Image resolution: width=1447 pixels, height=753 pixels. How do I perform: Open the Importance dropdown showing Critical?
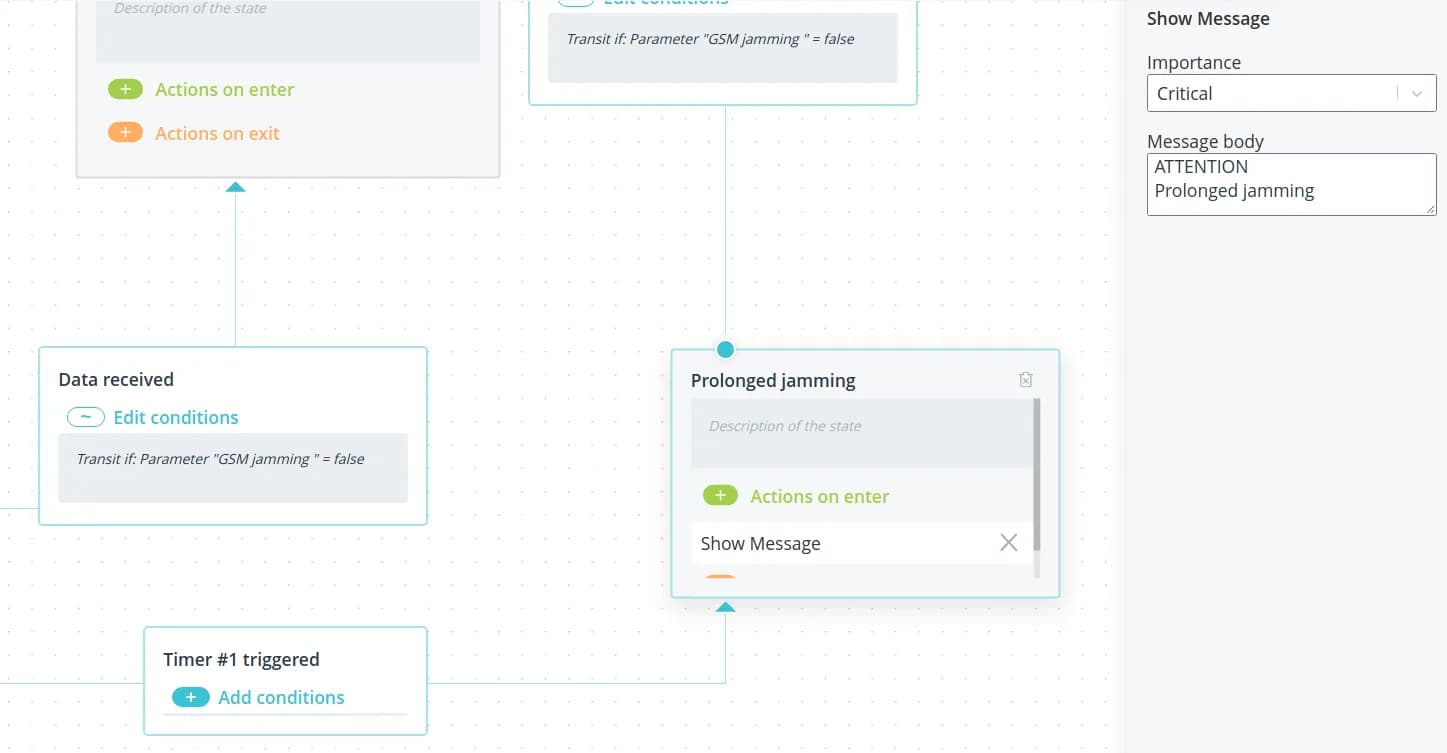coord(1270,94)
